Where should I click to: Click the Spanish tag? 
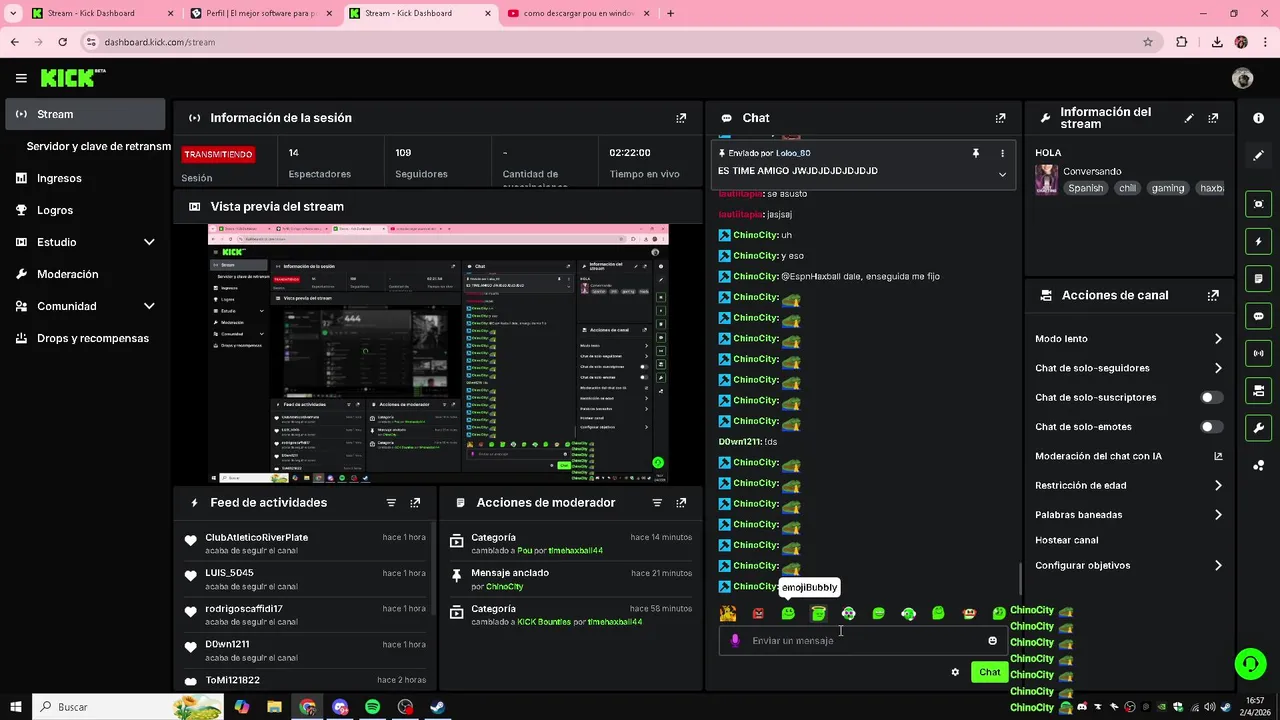[x=1085, y=188]
